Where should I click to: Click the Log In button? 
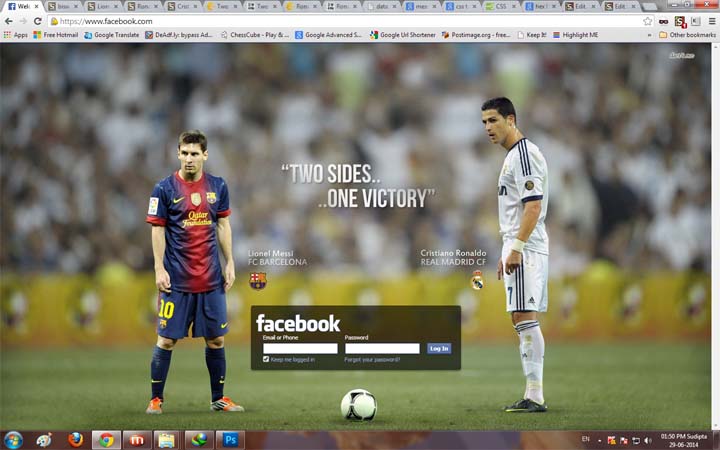point(439,349)
